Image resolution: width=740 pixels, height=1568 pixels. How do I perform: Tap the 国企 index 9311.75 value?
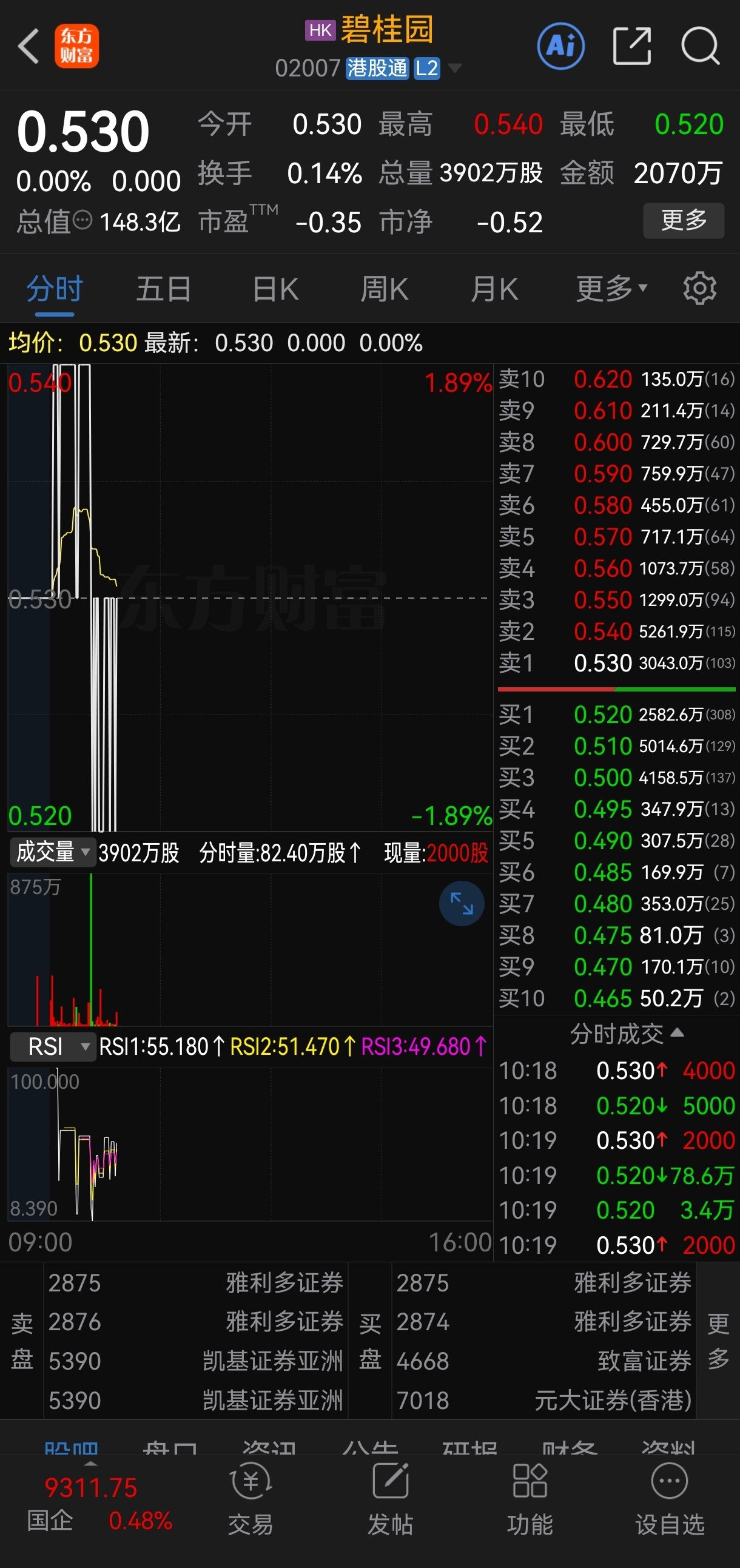click(x=90, y=1488)
